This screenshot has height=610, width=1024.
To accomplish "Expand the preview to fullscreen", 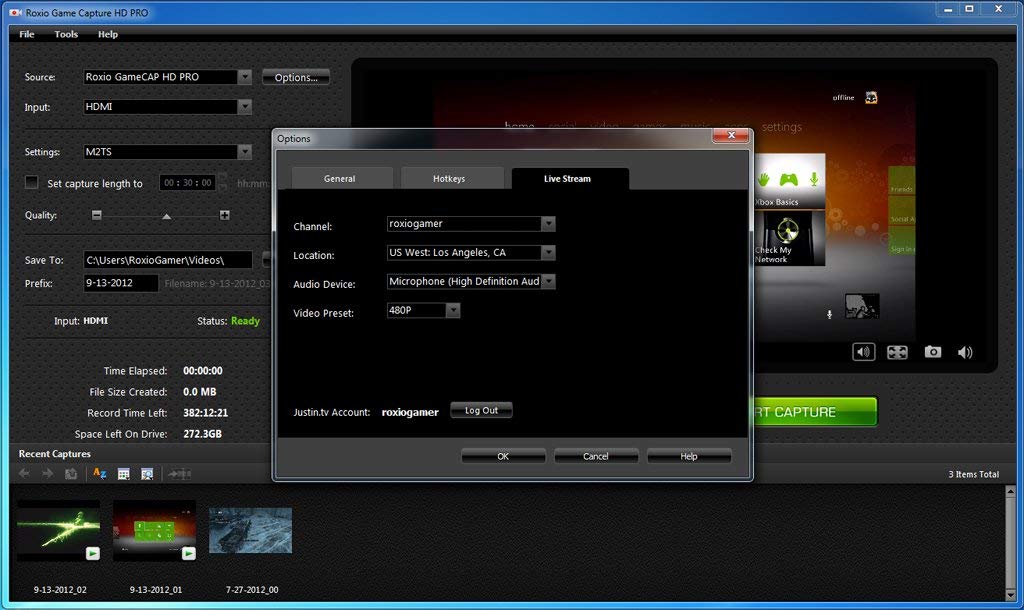I will pos(896,352).
